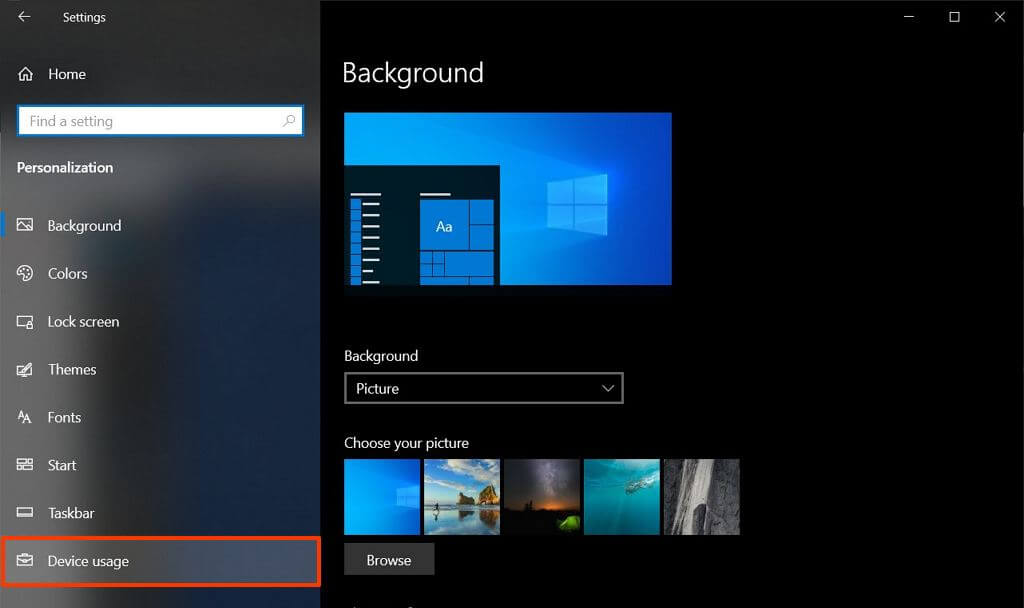
Task: Click the Find a setting search field
Action: tap(160, 121)
